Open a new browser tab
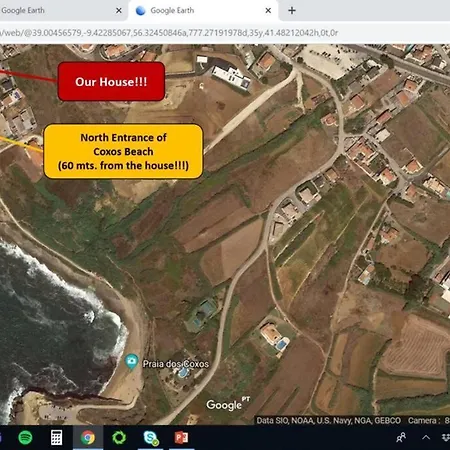 [x=292, y=11]
